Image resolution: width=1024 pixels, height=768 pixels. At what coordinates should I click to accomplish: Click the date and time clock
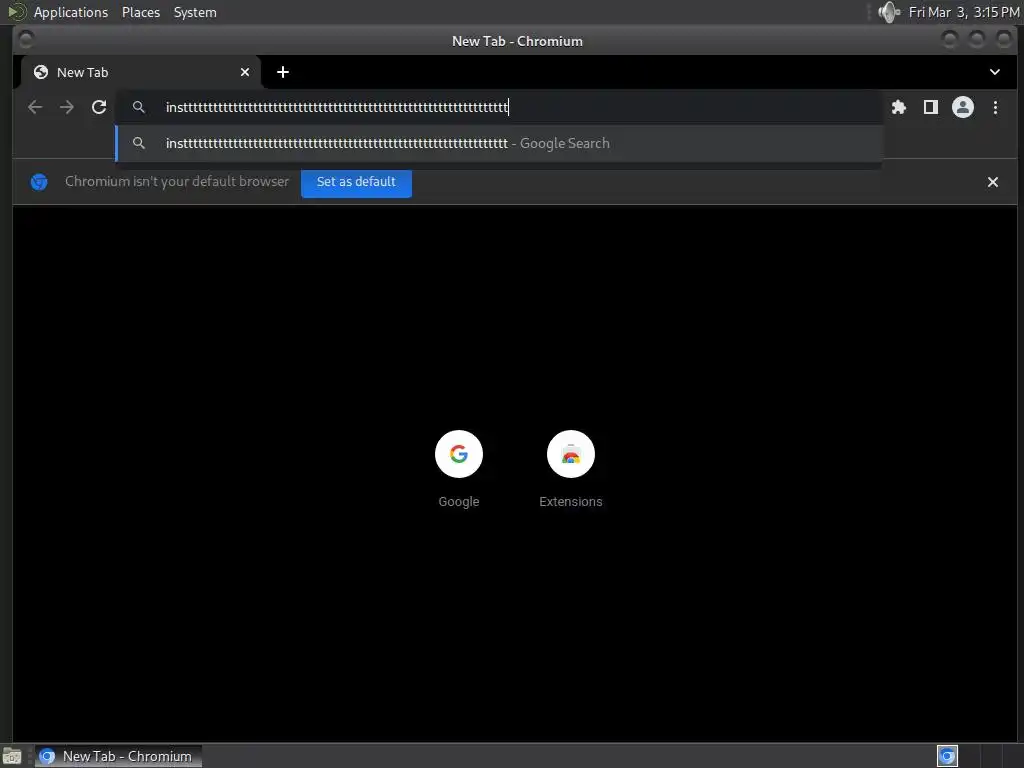964,12
